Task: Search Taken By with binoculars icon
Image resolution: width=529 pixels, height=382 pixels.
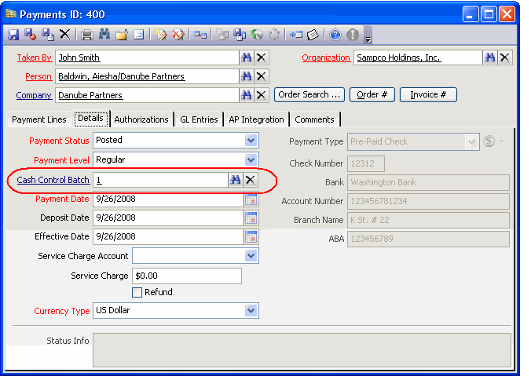Action: (x=247, y=58)
